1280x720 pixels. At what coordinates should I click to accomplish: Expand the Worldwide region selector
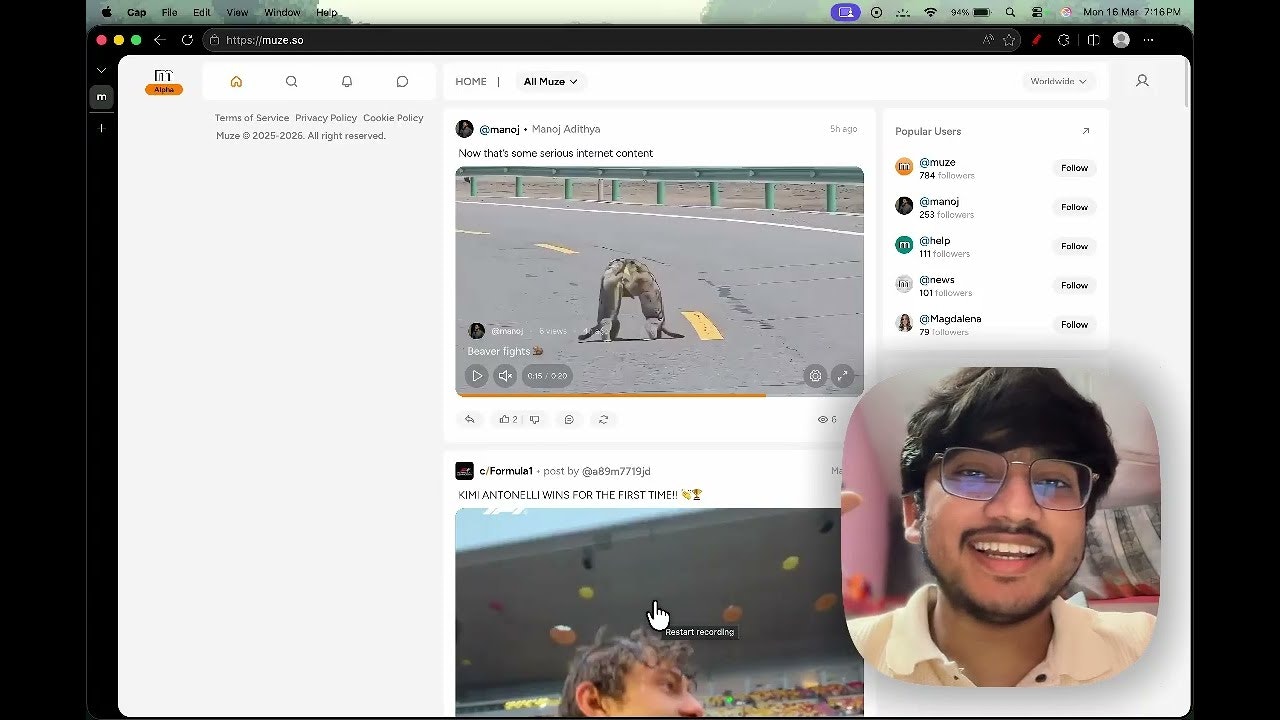click(1058, 81)
